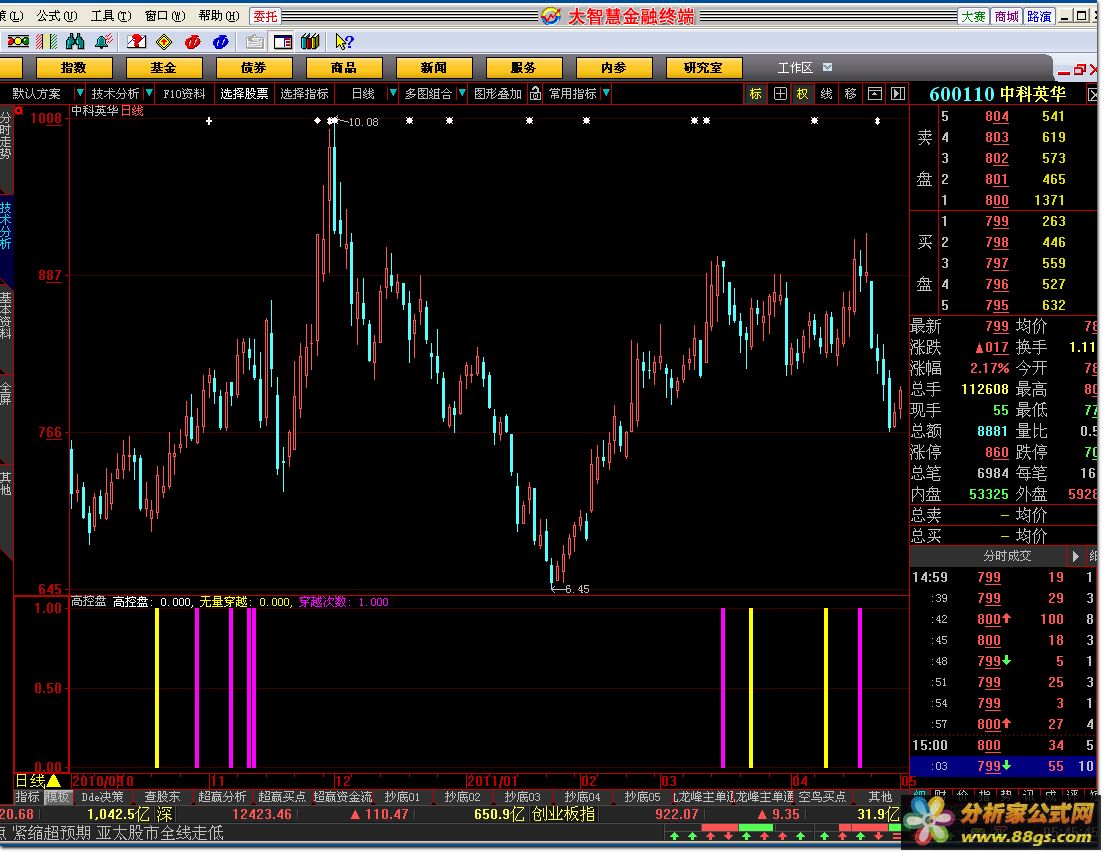This screenshot has width=1103, height=852.
Task: Click the 大智慧 logo in title bar
Action: tap(551, 15)
